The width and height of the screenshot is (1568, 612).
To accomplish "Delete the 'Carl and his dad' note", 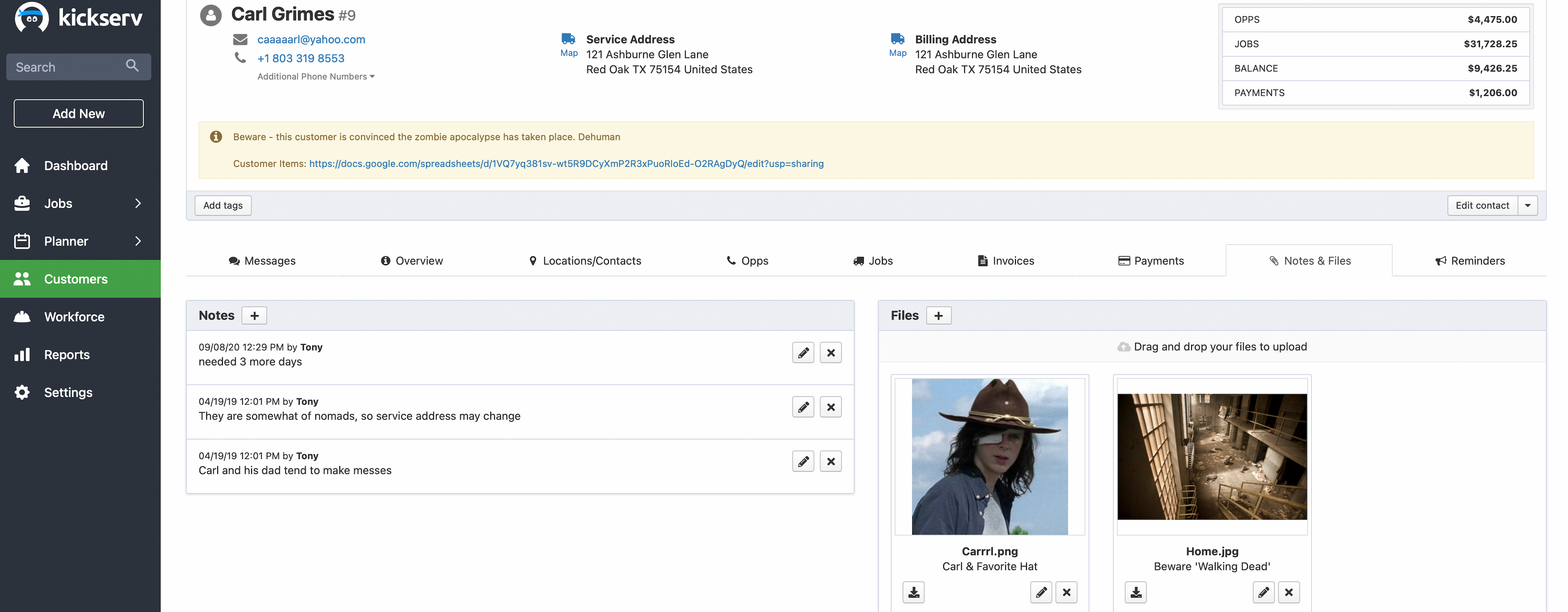I will [830, 462].
